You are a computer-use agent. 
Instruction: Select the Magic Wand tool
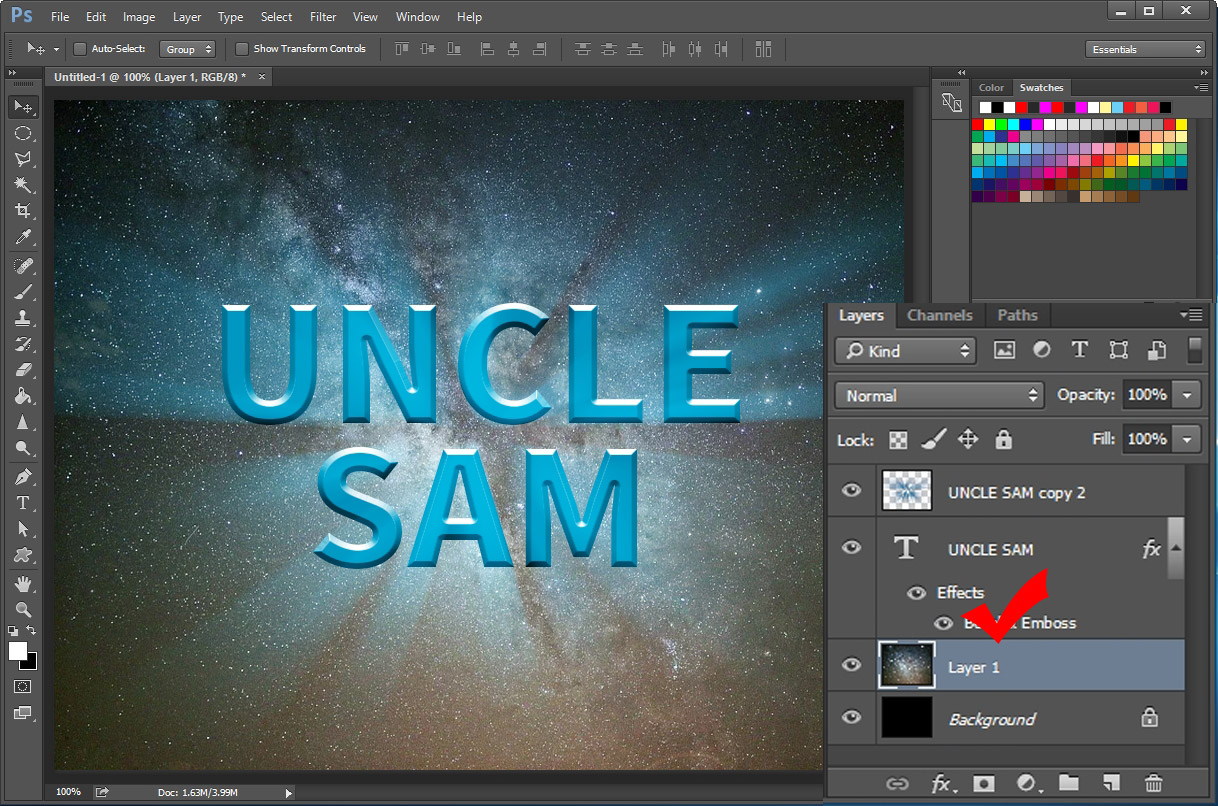(23, 185)
